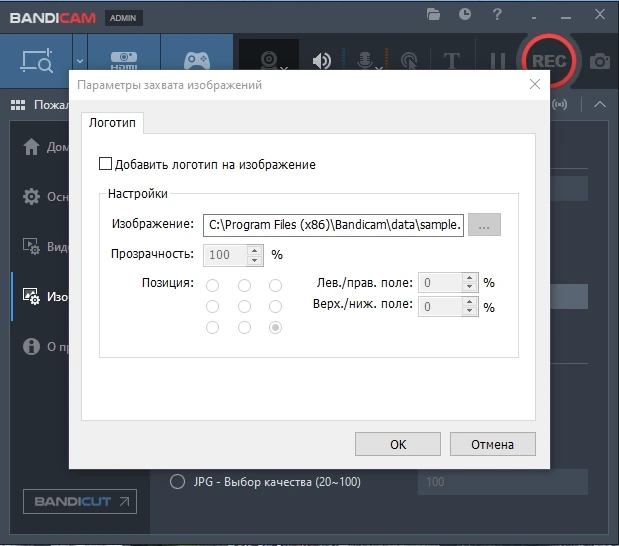This screenshot has height=546, width=619.
Task: Click the pause recording icon
Action: (497, 61)
